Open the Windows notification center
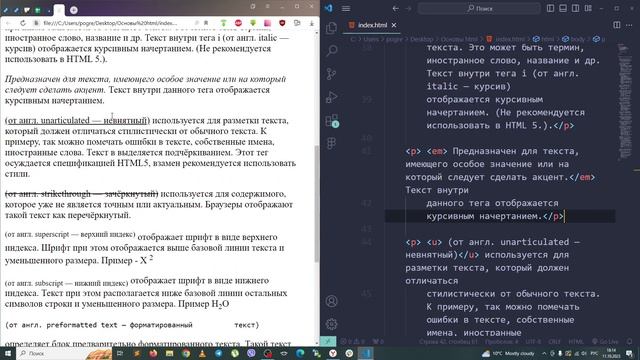This screenshot has height=360, width=640. (629, 353)
